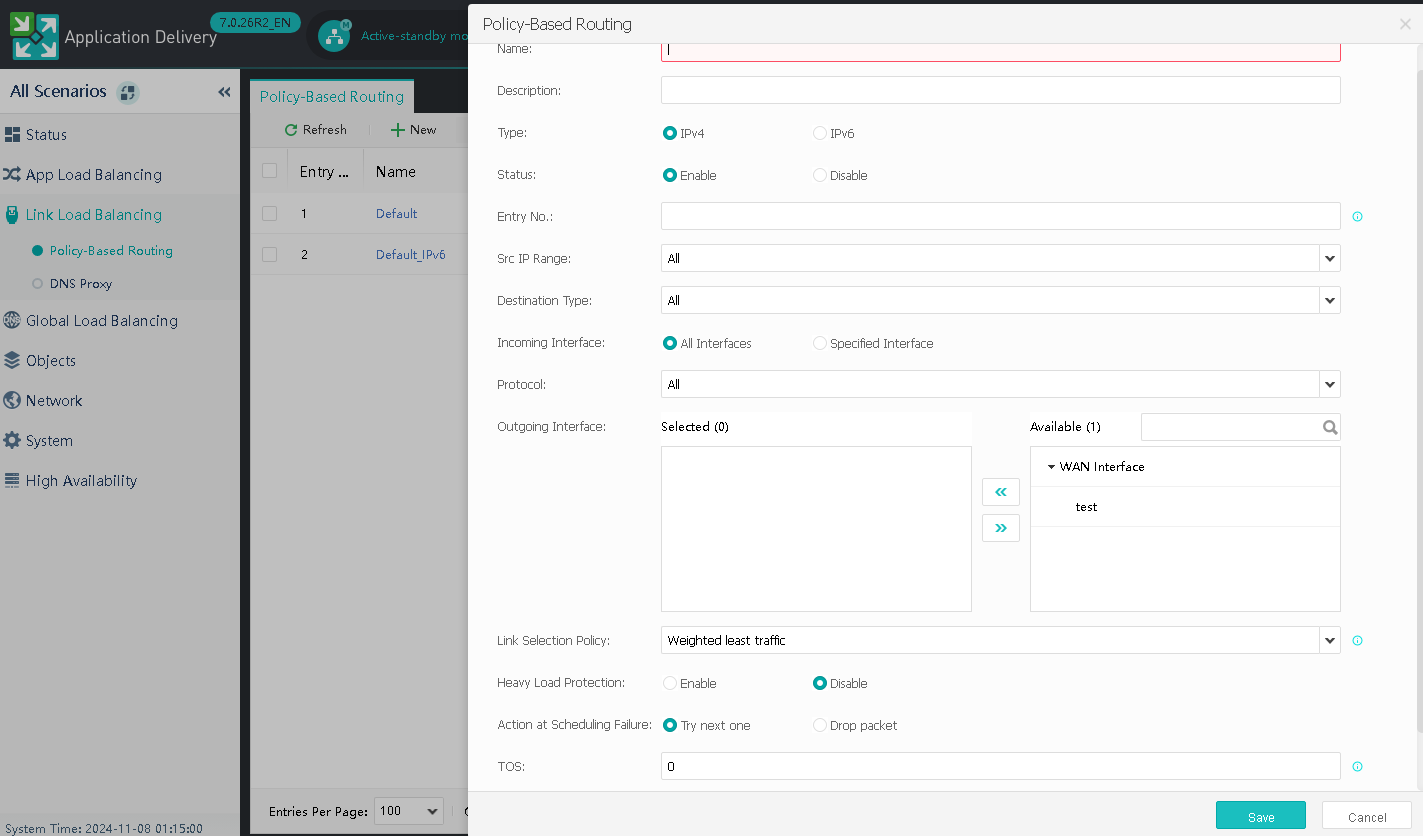This screenshot has height=836, width=1423.
Task: Open DNS Proxy in sidebar
Action: coord(80,284)
